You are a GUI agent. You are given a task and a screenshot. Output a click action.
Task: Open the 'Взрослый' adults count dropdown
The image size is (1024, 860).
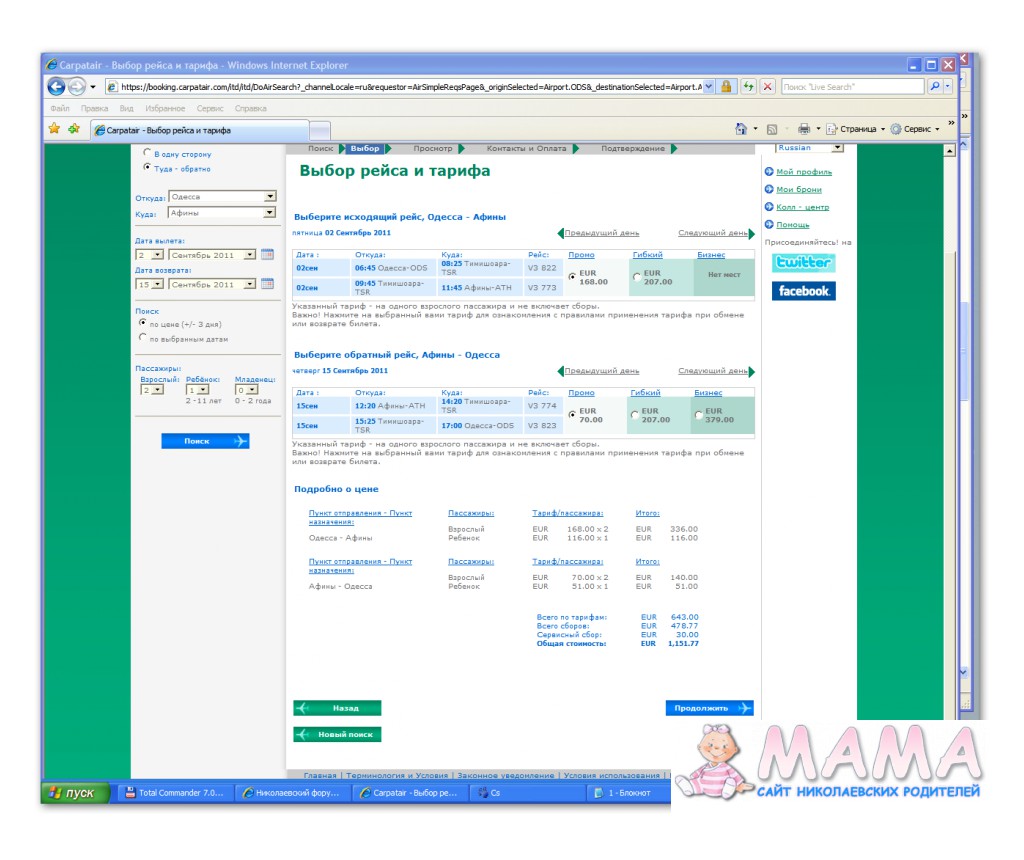point(157,390)
